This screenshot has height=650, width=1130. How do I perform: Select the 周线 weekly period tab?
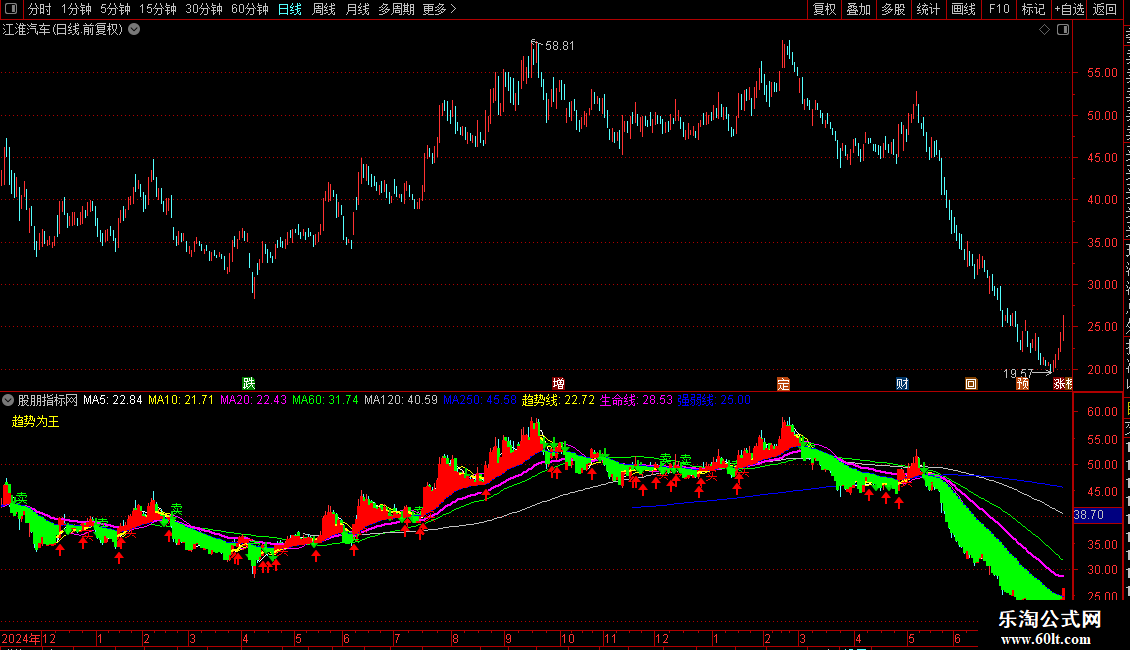coord(324,9)
